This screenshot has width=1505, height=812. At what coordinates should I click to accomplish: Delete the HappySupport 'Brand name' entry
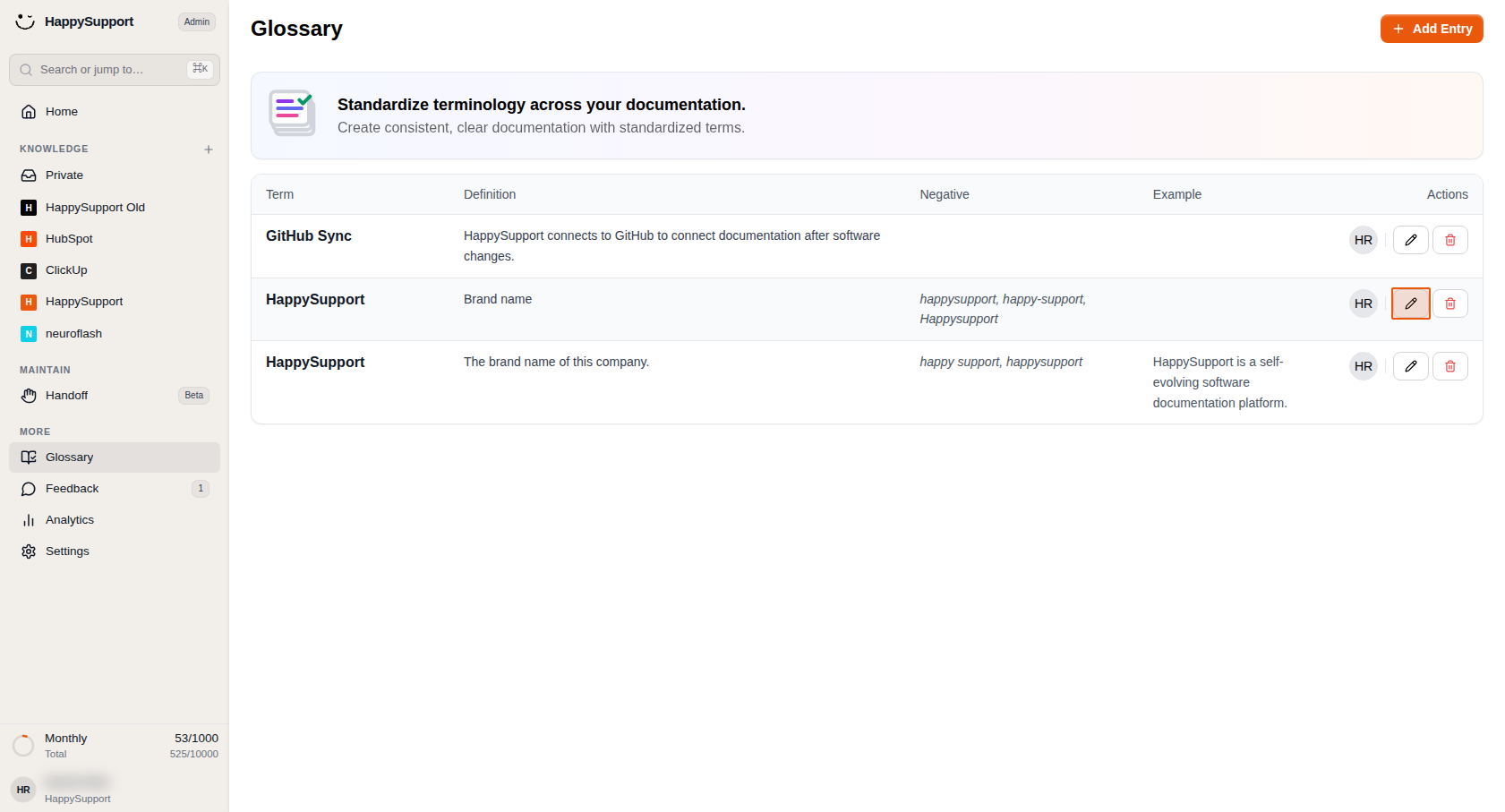[1450, 303]
